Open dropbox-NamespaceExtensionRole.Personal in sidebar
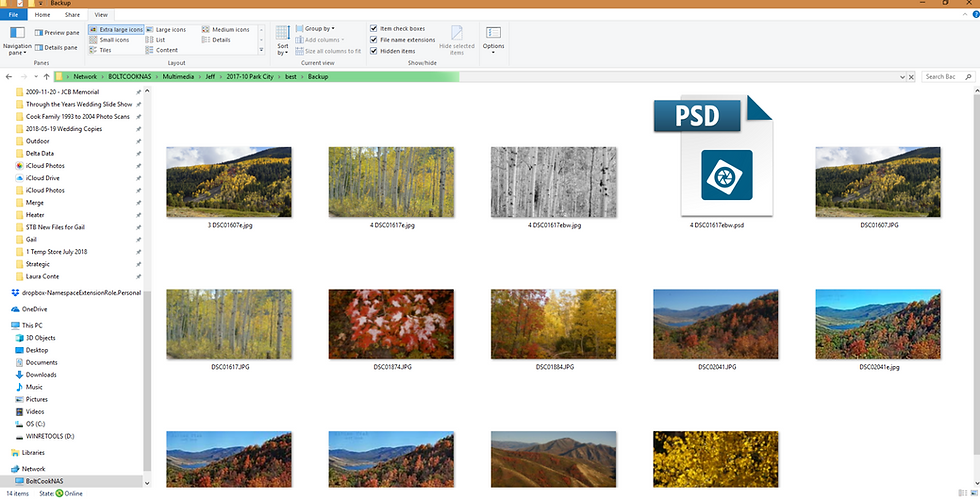Screen dimensions: 980x499 pos(76,293)
